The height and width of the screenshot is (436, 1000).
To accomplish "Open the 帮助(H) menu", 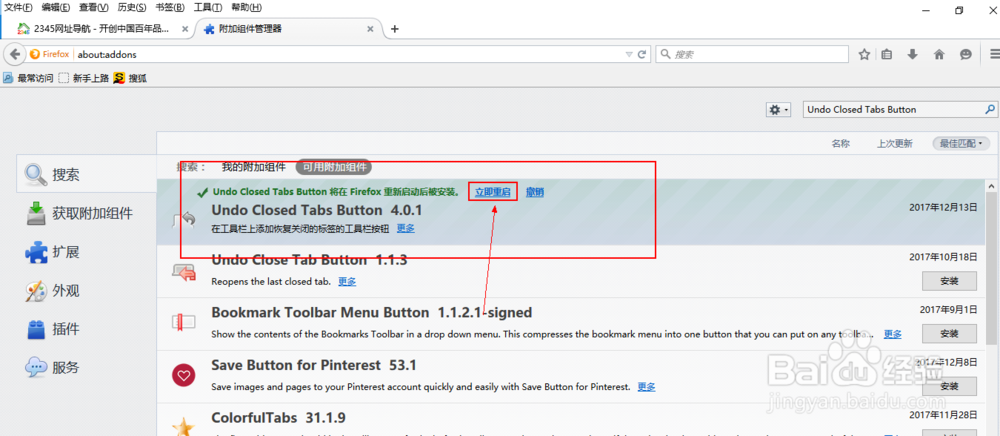I will (246, 8).
